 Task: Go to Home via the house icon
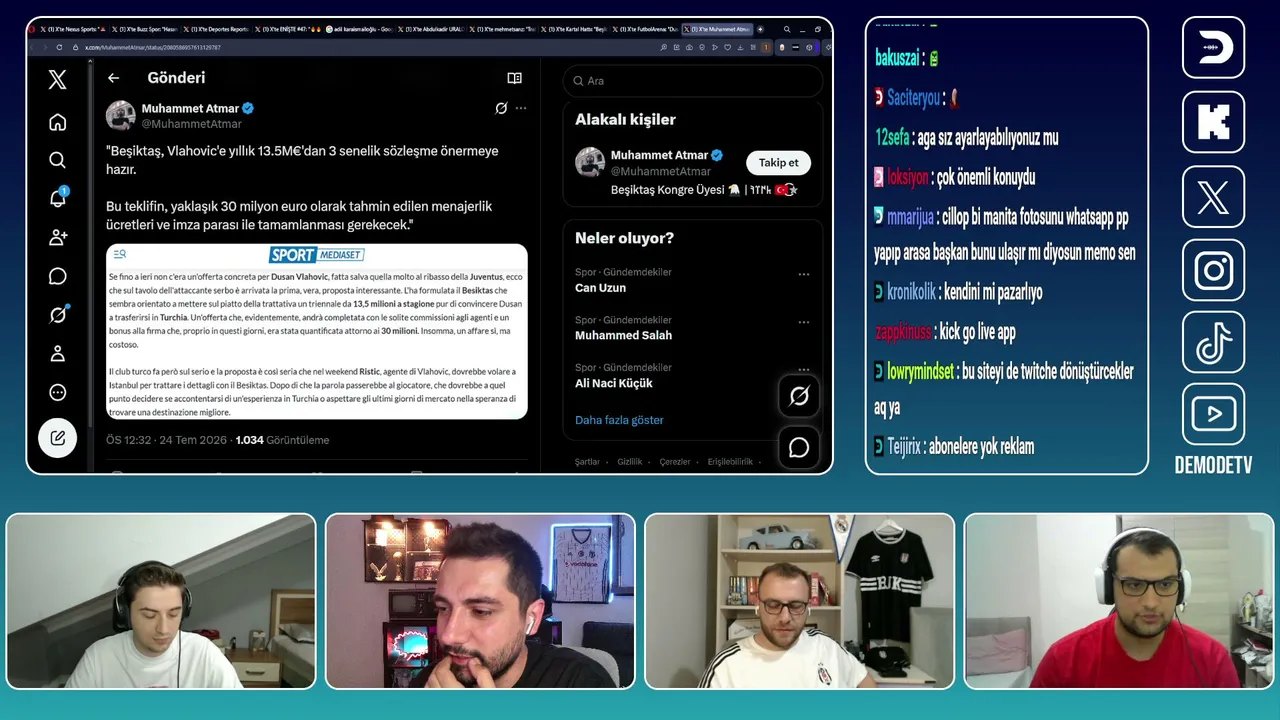tap(58, 122)
